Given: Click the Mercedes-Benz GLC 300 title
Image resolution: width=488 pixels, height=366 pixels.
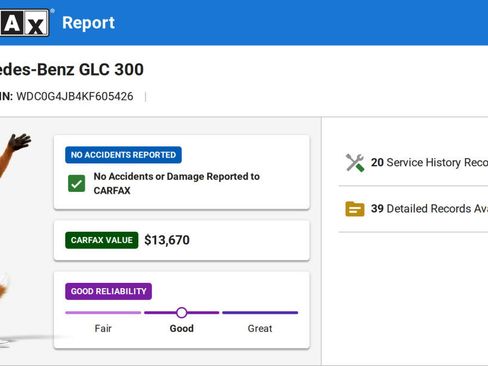Looking at the screenshot, I should [x=72, y=70].
